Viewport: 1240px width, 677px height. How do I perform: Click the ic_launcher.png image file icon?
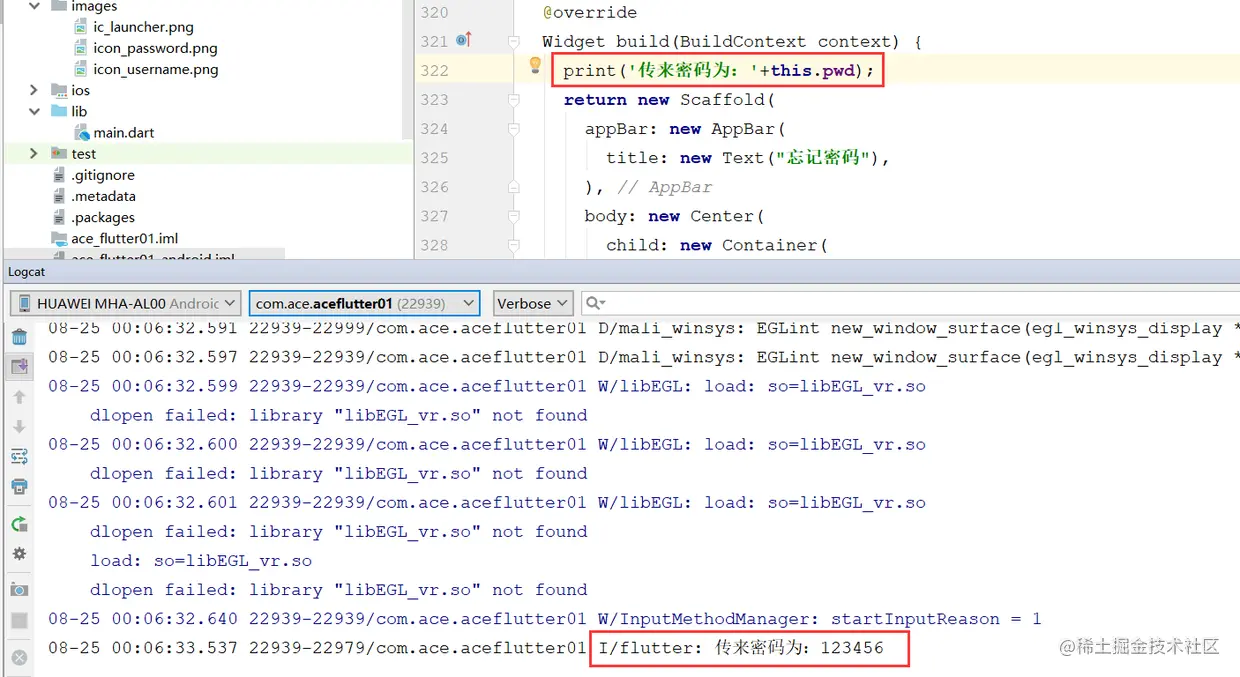(x=82, y=27)
